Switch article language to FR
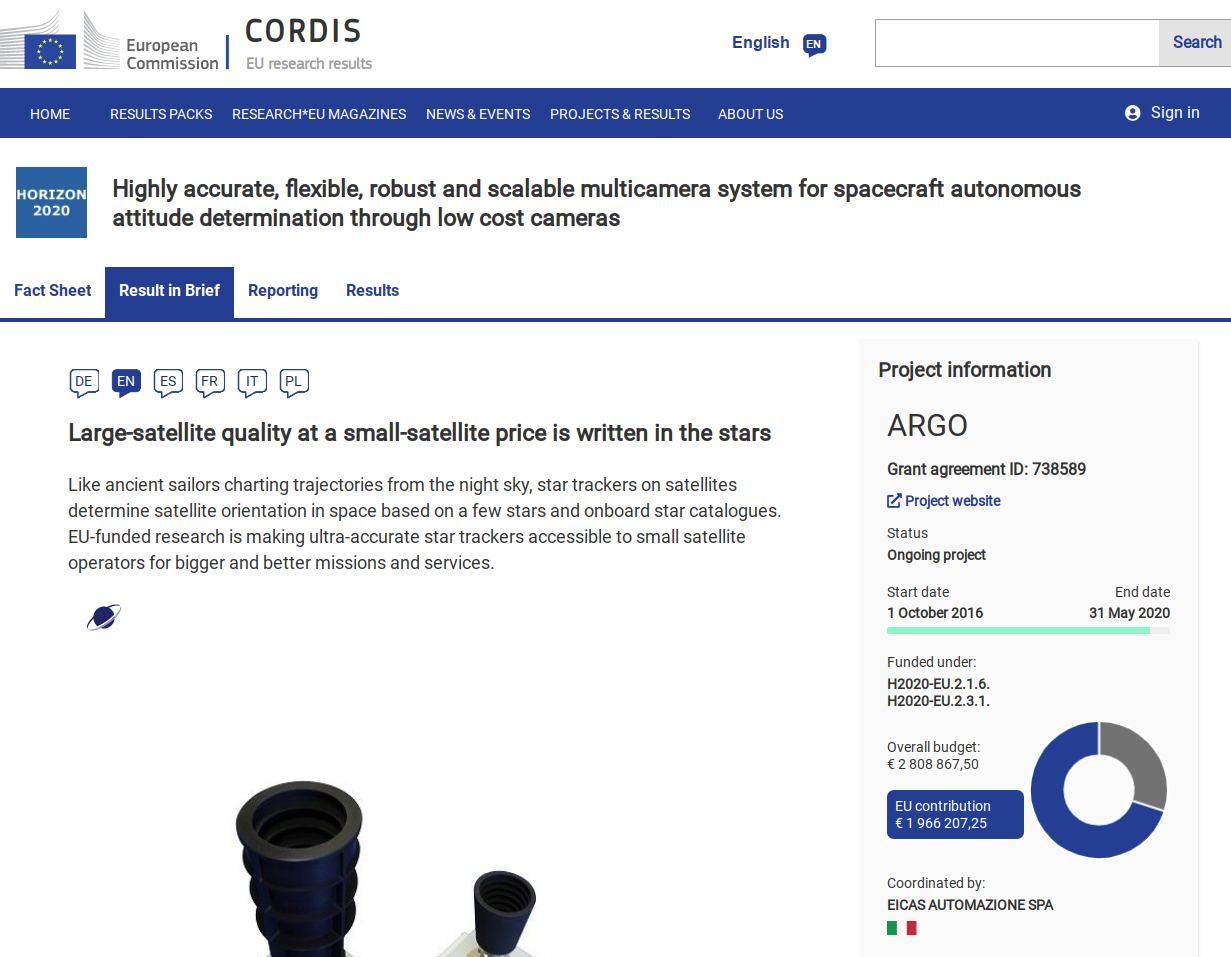1231x957 pixels. coord(210,382)
